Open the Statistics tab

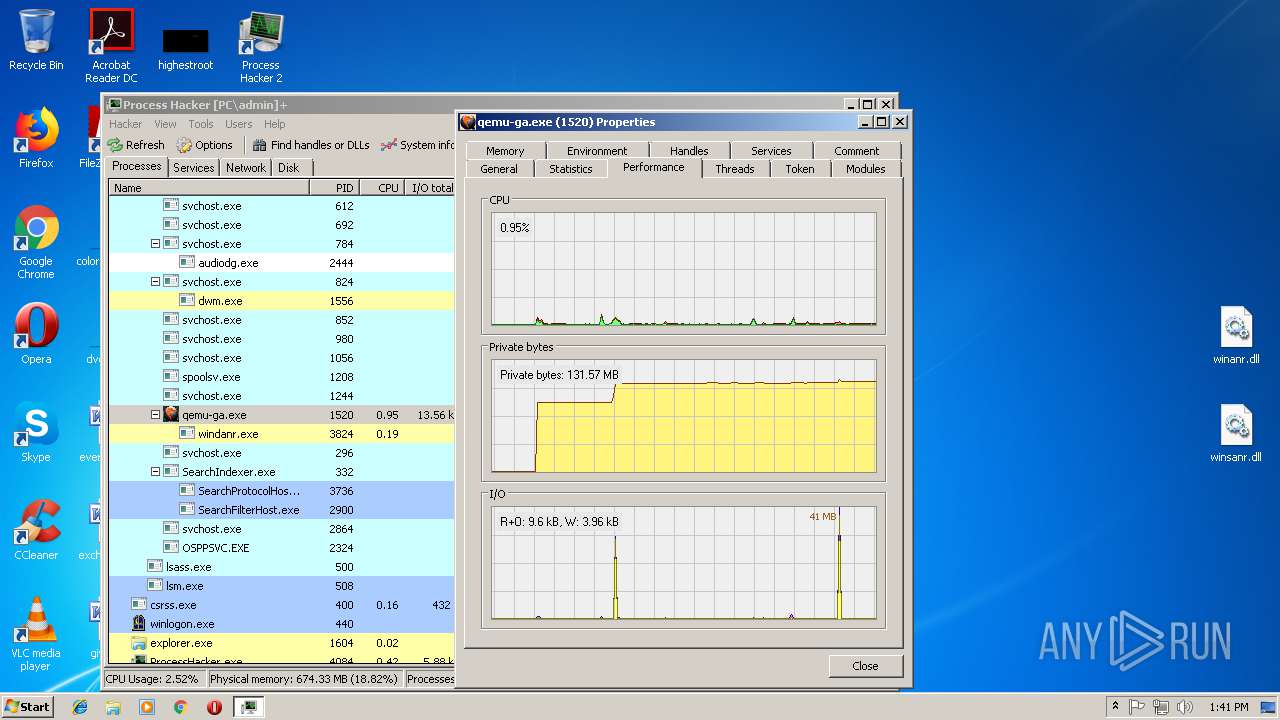point(571,169)
